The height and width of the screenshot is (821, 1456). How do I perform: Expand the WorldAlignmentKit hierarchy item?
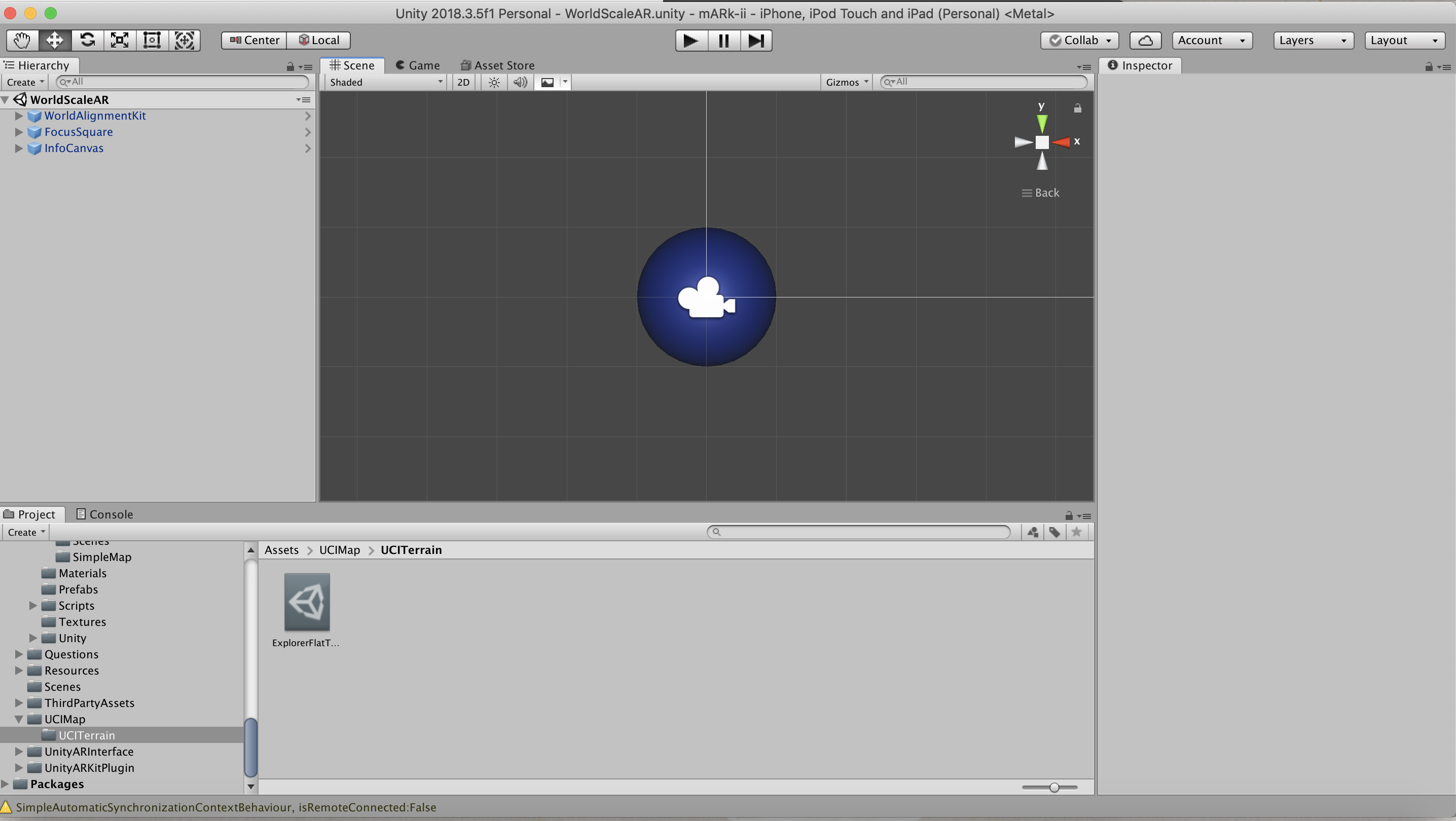pyautogui.click(x=19, y=116)
